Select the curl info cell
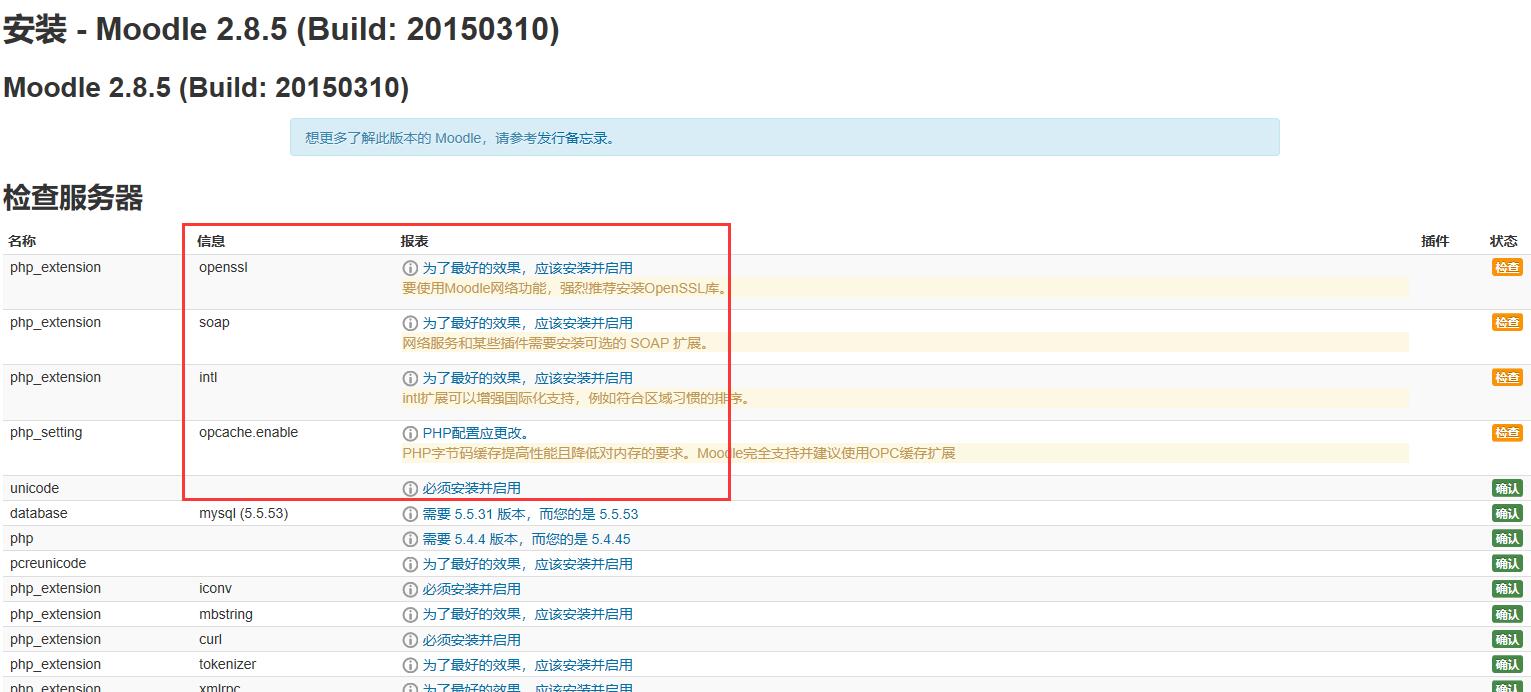This screenshot has height=692, width=1531. click(x=210, y=639)
